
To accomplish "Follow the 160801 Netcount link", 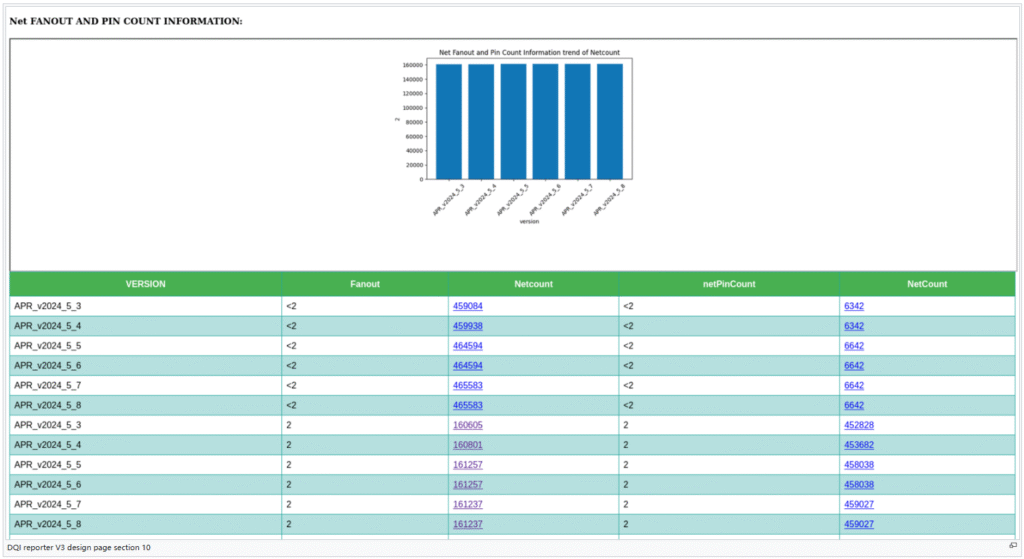I will [467, 445].
